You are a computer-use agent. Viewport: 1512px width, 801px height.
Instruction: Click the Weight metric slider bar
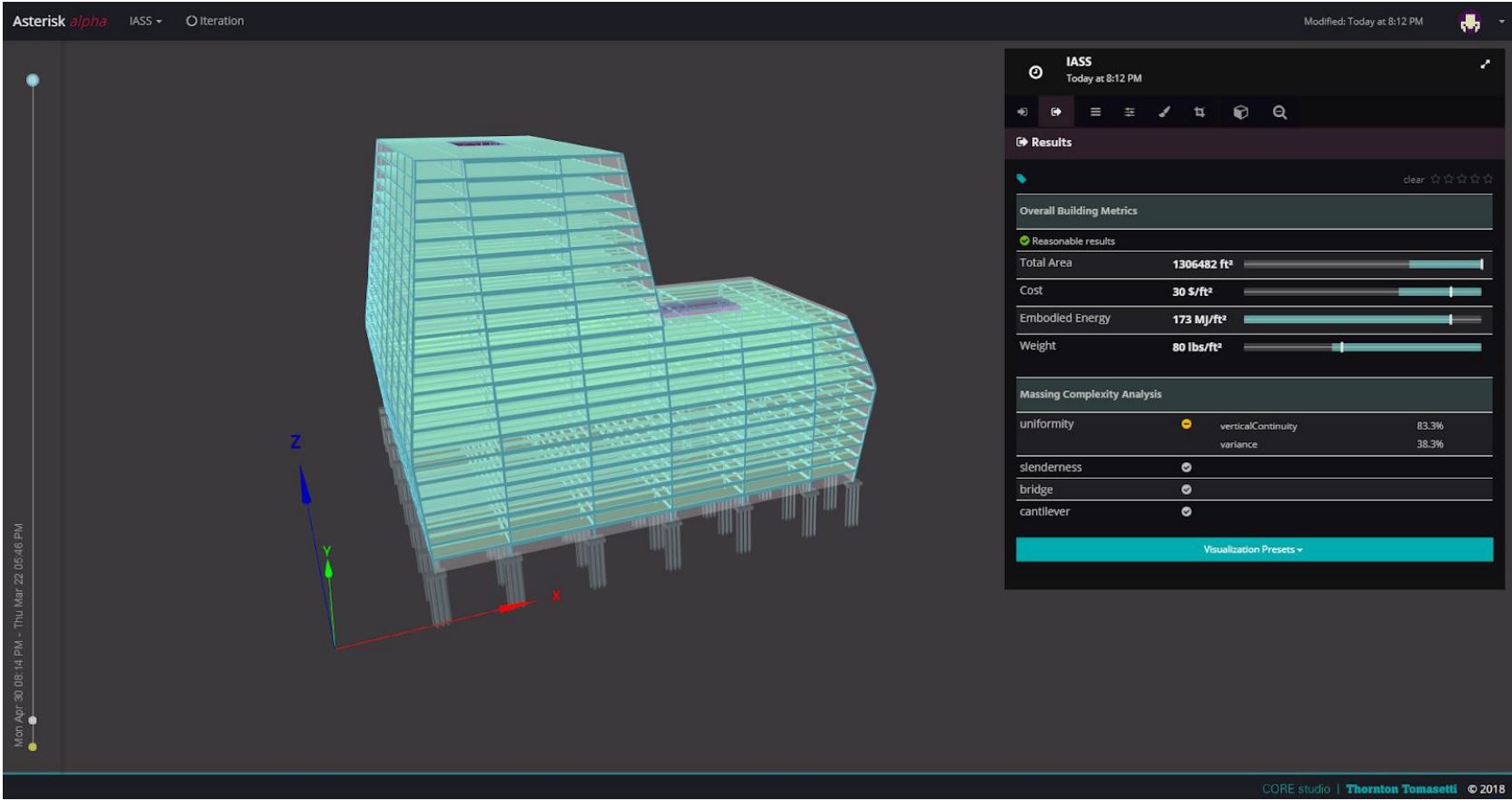[1361, 347]
